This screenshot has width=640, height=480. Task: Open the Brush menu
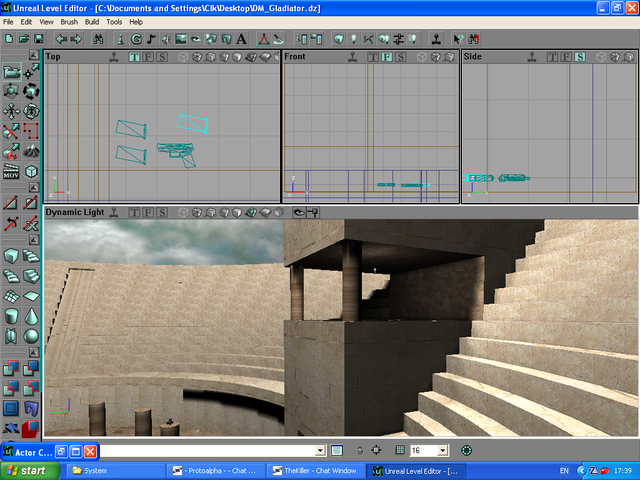(69, 21)
